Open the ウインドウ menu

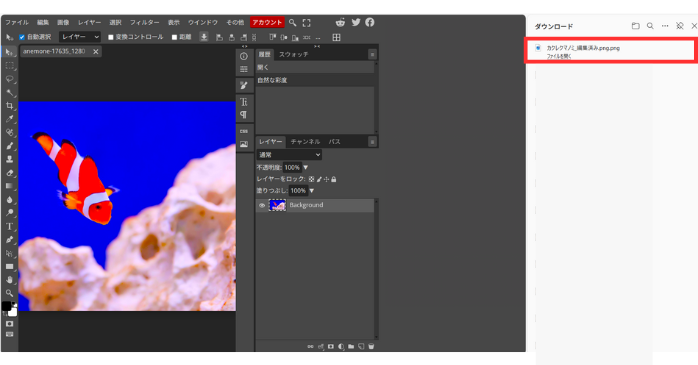tap(203, 22)
